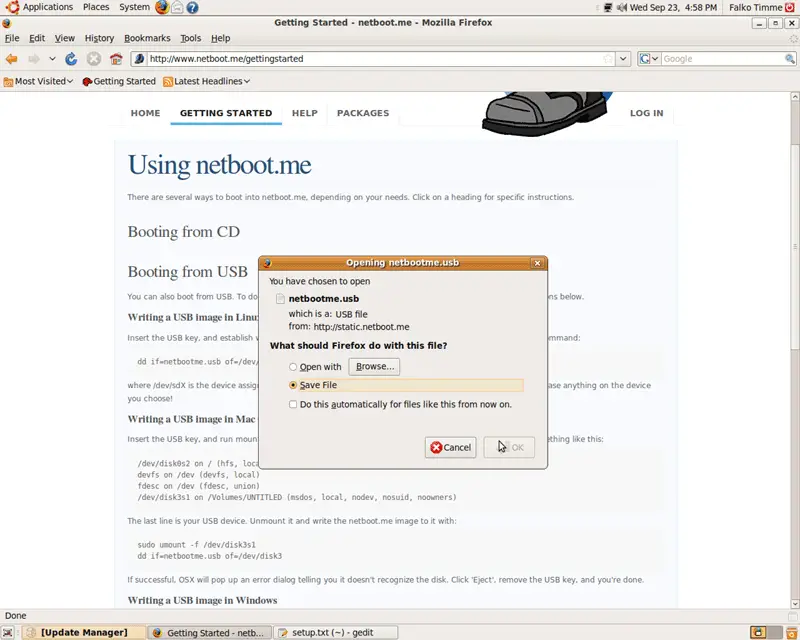Click OK in the download dialog
Image resolution: width=800 pixels, height=640 pixels.
(x=509, y=448)
